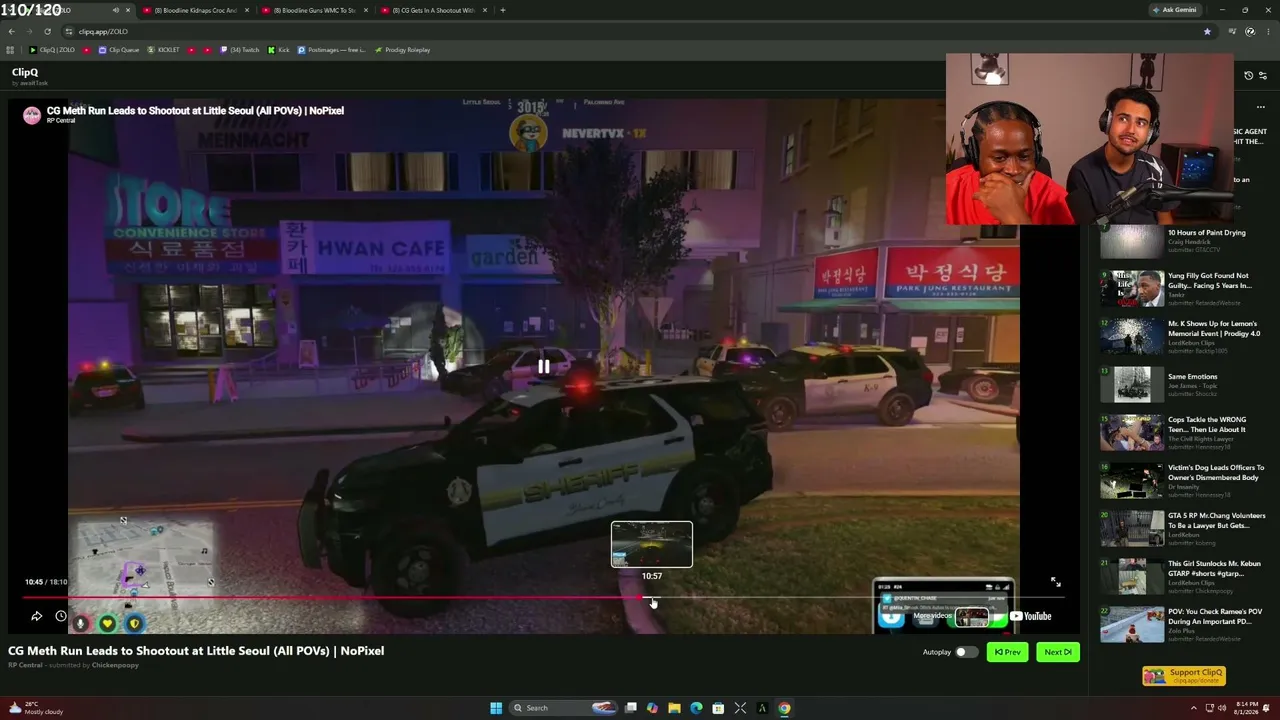This screenshot has height=720, width=1280.
Task: Toggle the Autoplay switch
Action: [966, 652]
